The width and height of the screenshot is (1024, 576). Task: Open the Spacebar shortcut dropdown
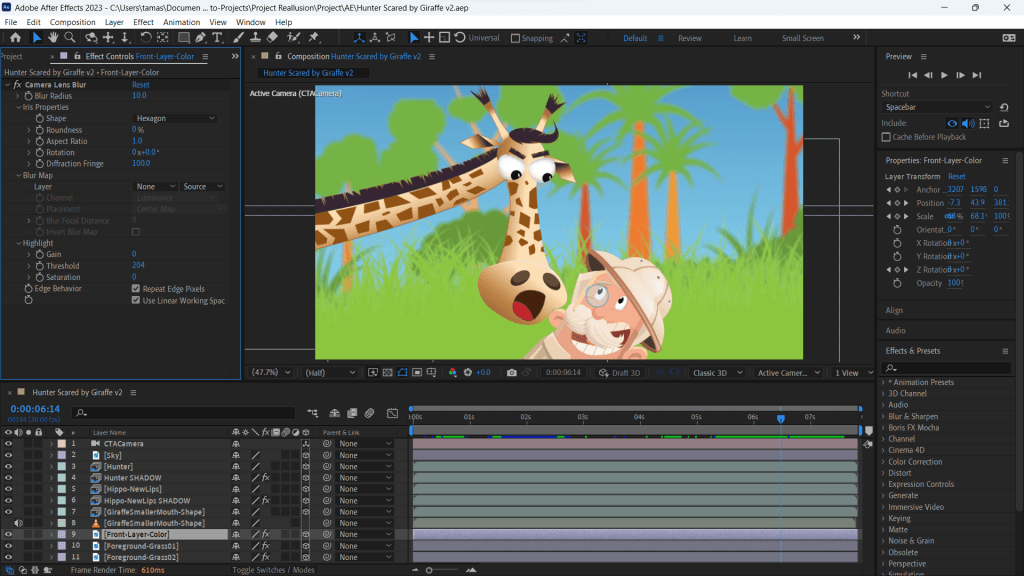[936, 107]
